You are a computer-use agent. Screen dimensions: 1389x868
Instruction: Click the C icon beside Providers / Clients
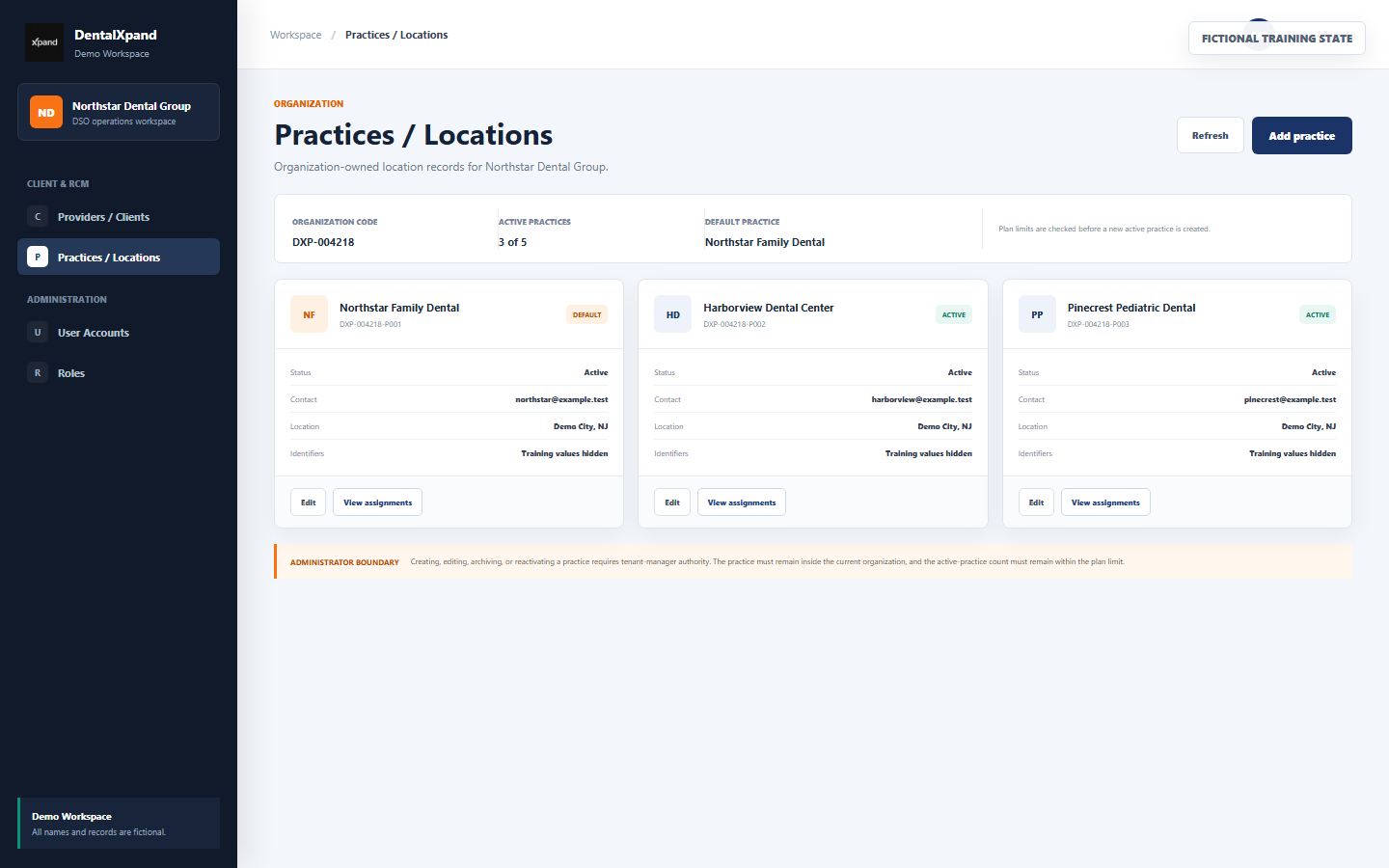click(38, 217)
